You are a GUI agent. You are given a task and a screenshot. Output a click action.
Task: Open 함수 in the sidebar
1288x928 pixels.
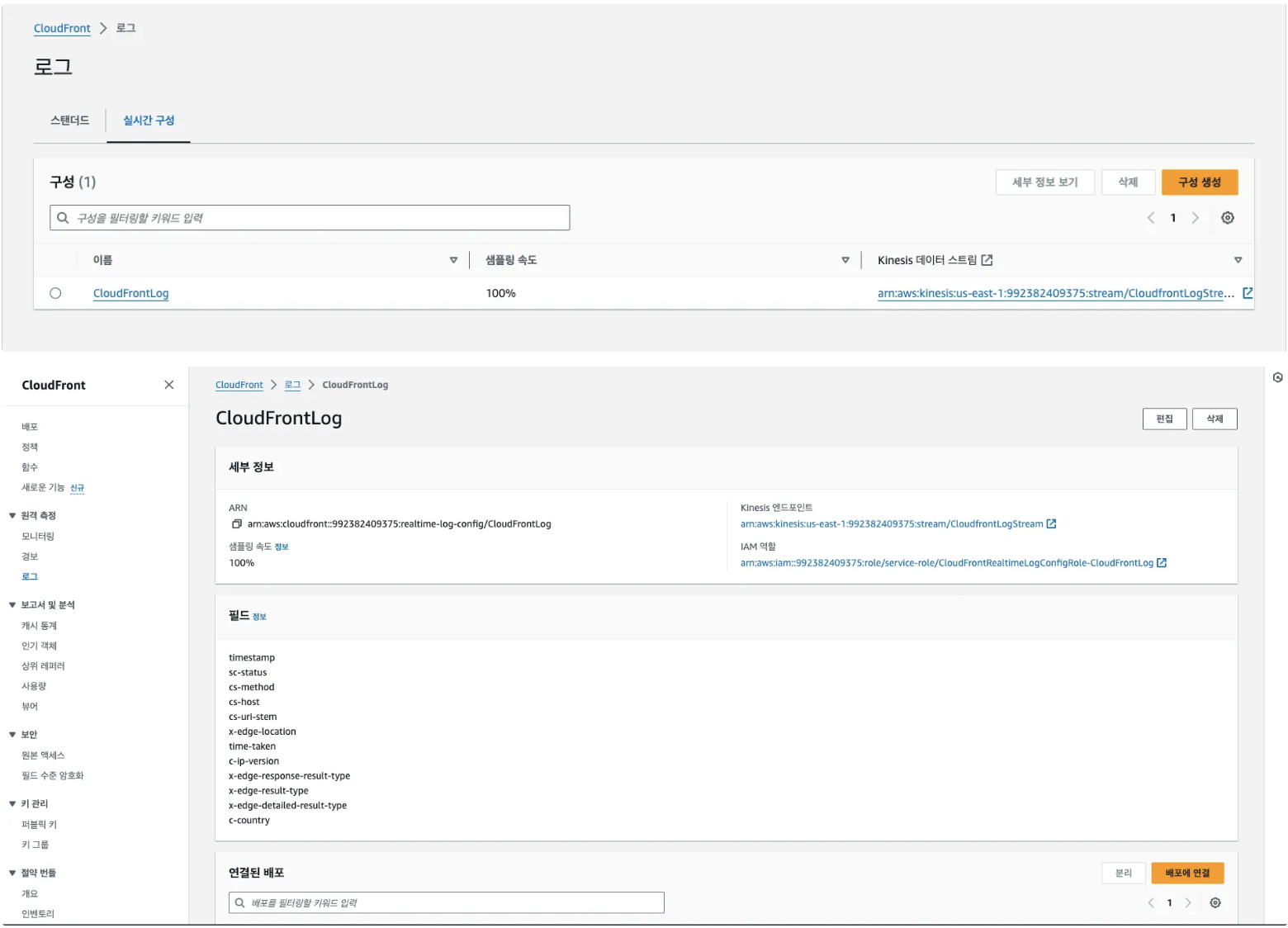tap(30, 467)
